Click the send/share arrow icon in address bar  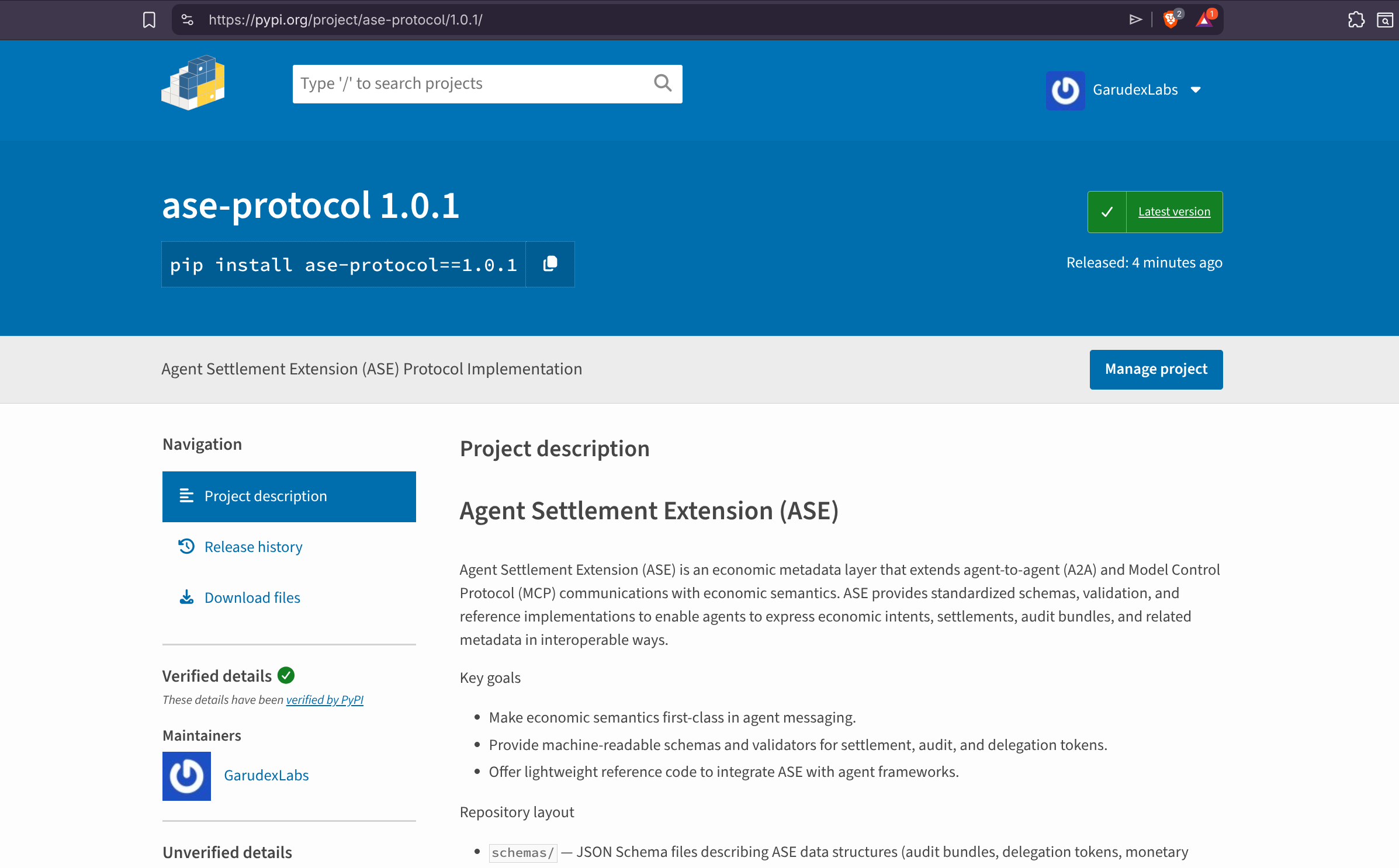click(1135, 20)
